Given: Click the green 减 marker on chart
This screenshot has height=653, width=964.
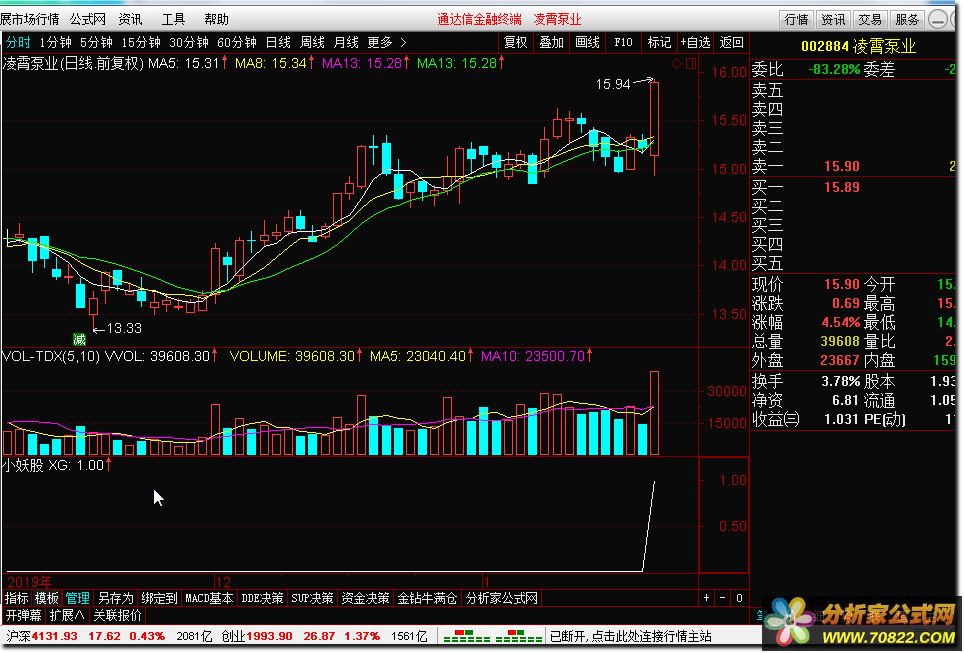Looking at the screenshot, I should click(79, 340).
